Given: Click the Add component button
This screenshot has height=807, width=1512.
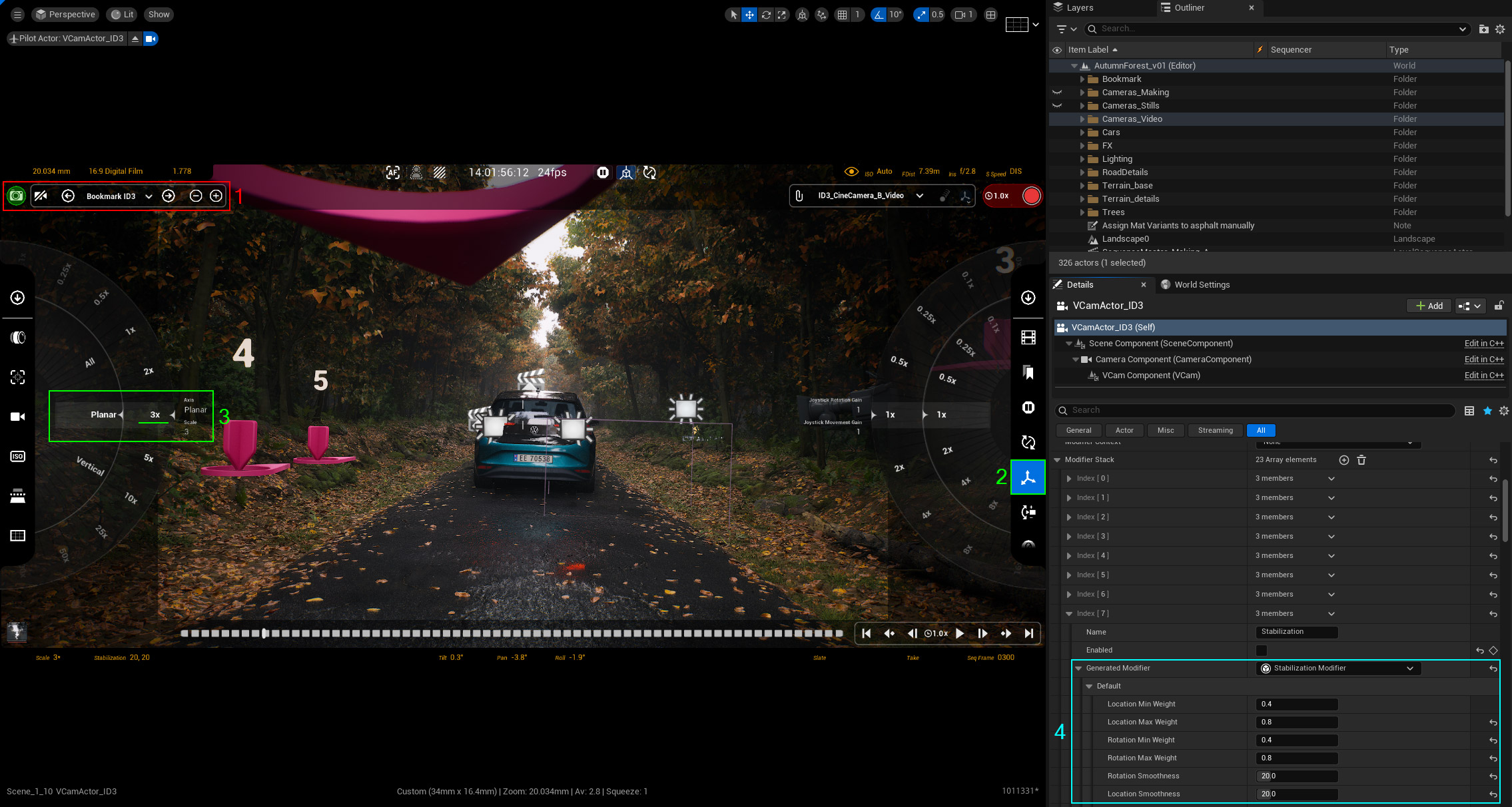Looking at the screenshot, I should (x=1429, y=306).
